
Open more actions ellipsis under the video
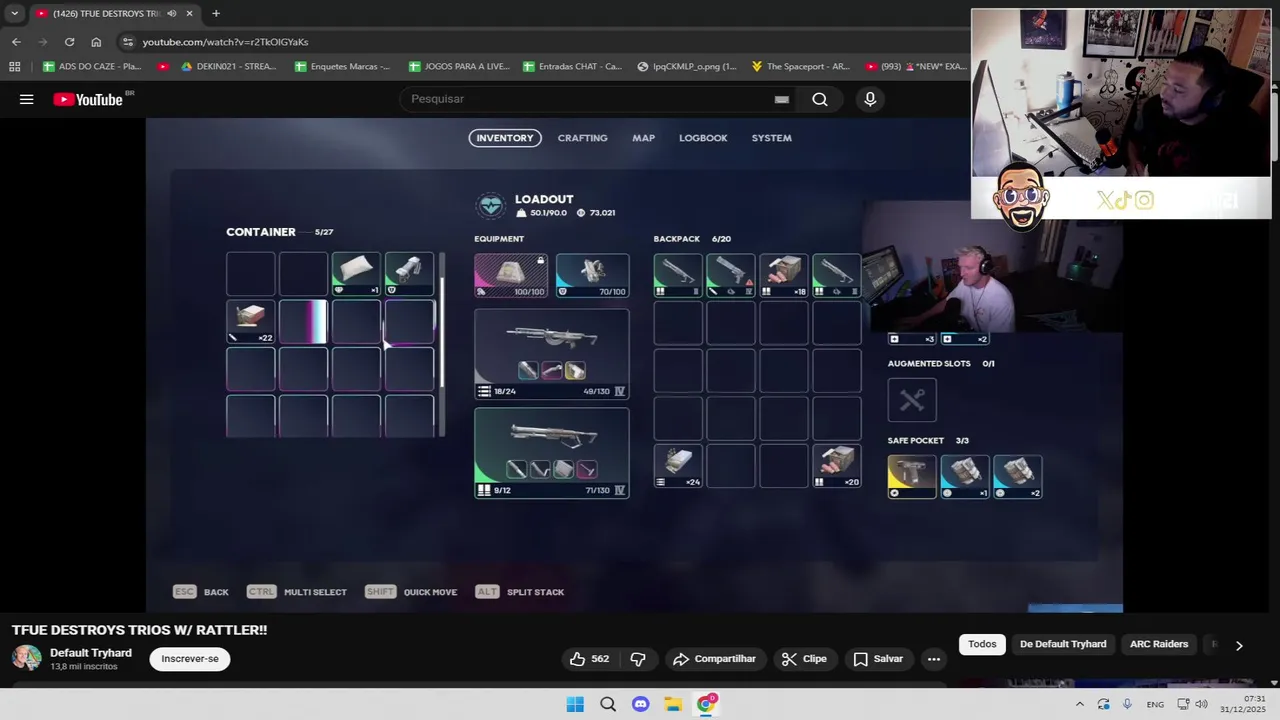point(934,659)
